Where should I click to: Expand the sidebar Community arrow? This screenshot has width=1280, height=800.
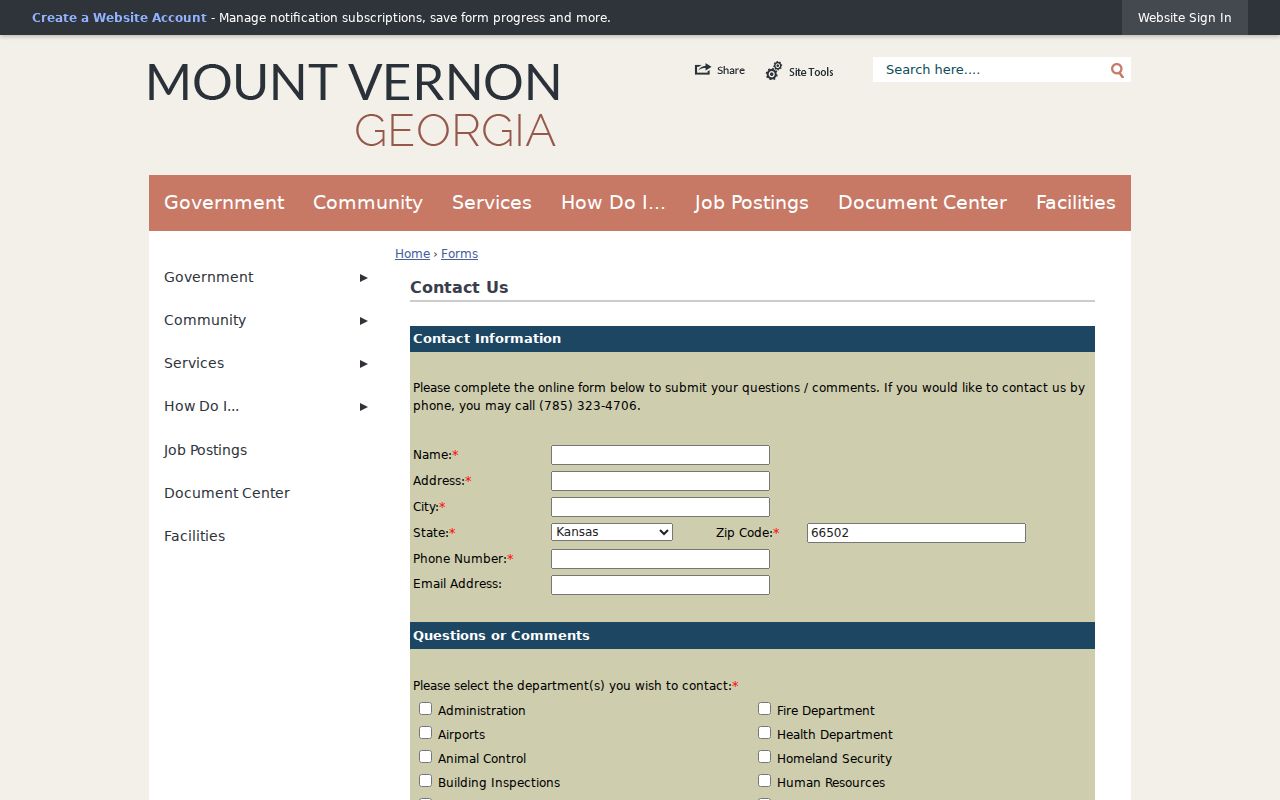coord(364,321)
